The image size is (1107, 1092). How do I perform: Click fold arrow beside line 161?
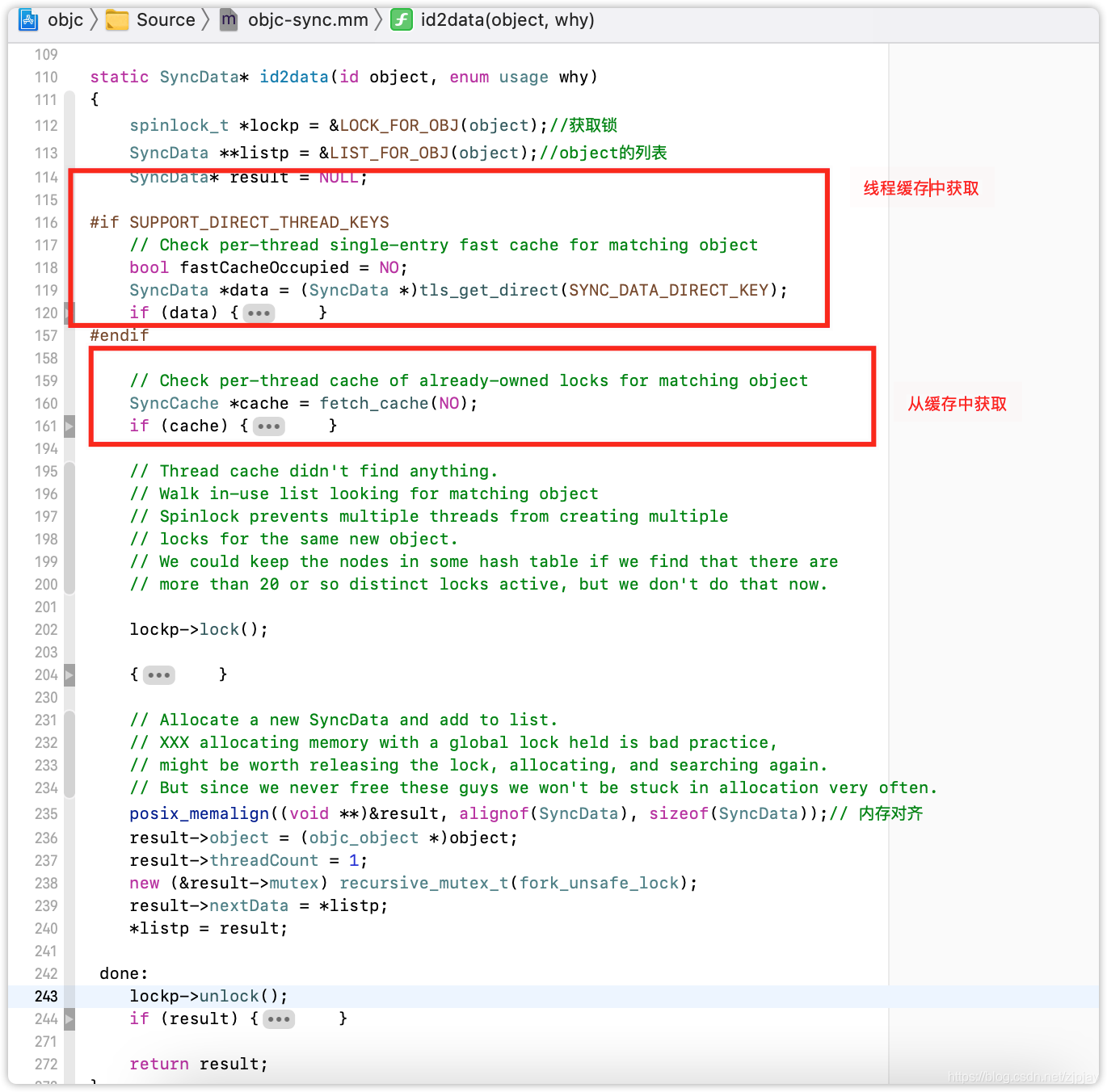point(69,426)
